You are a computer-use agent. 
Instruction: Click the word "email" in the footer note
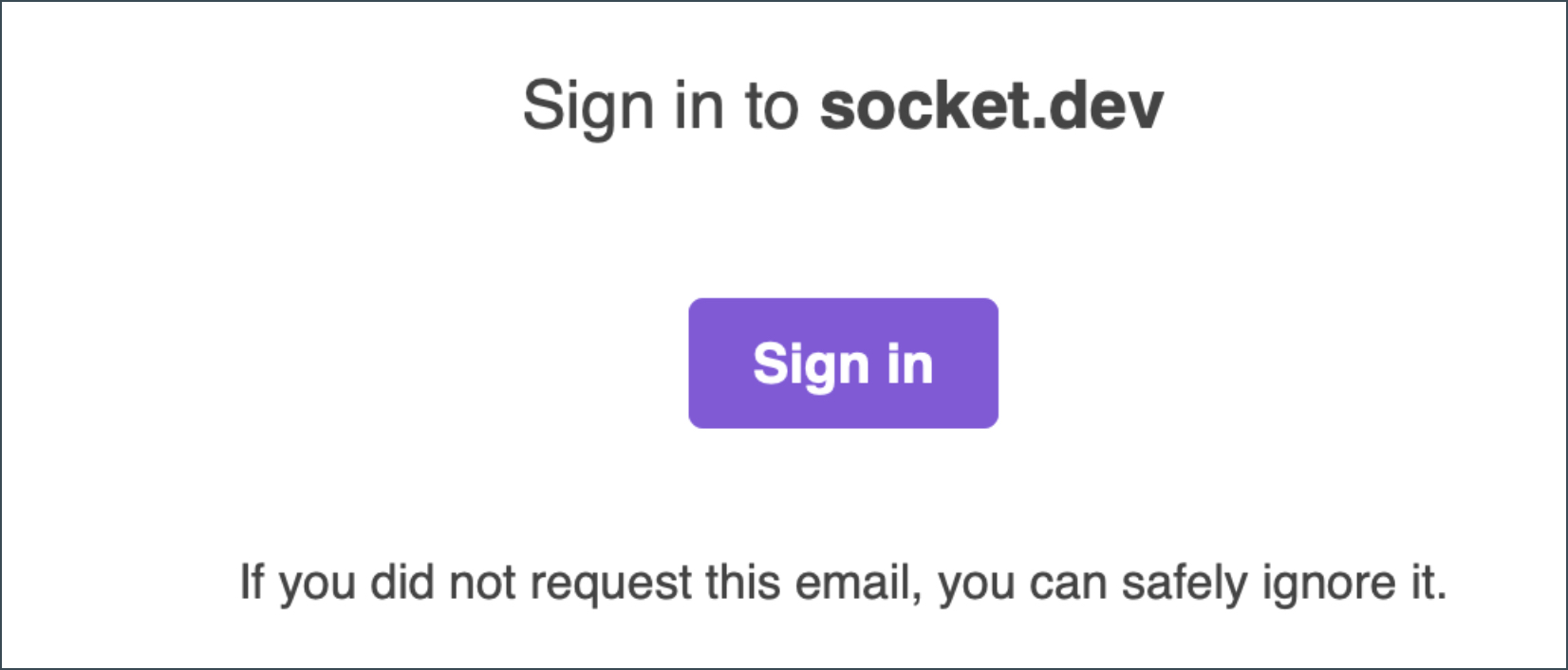(857, 582)
